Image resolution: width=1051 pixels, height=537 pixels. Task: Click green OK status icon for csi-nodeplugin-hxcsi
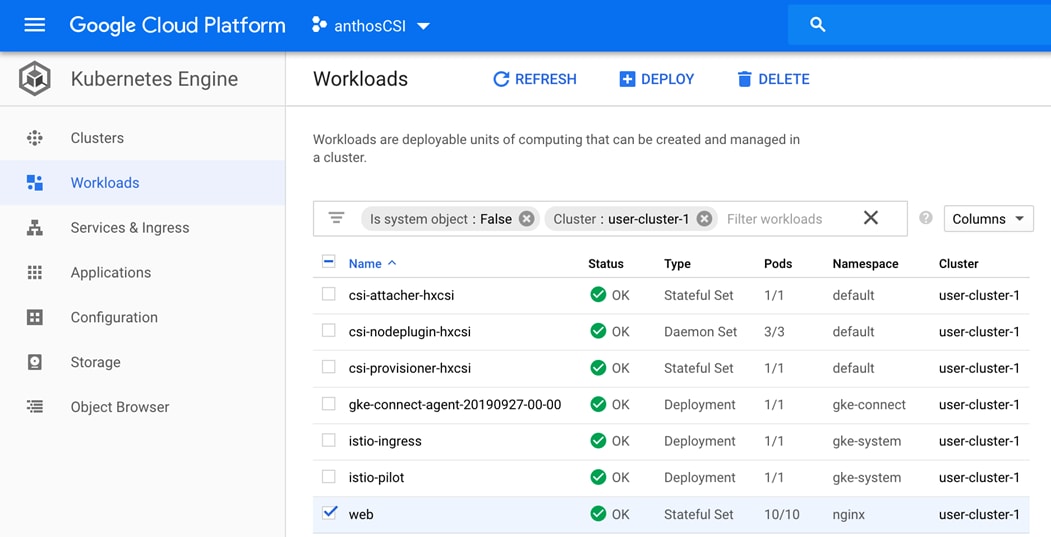click(x=598, y=331)
